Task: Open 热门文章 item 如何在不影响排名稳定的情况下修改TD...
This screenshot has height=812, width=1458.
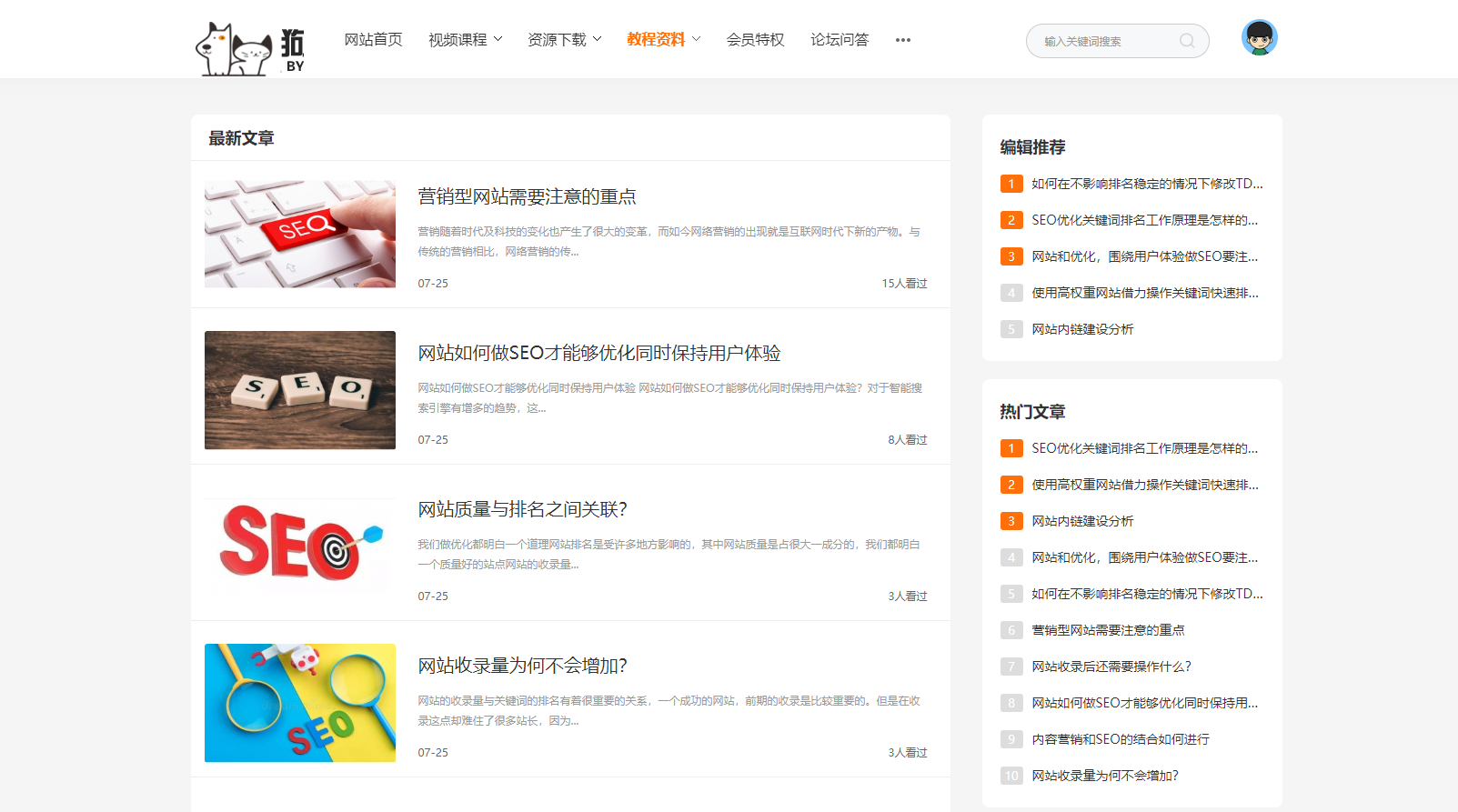Action: pos(1147,594)
